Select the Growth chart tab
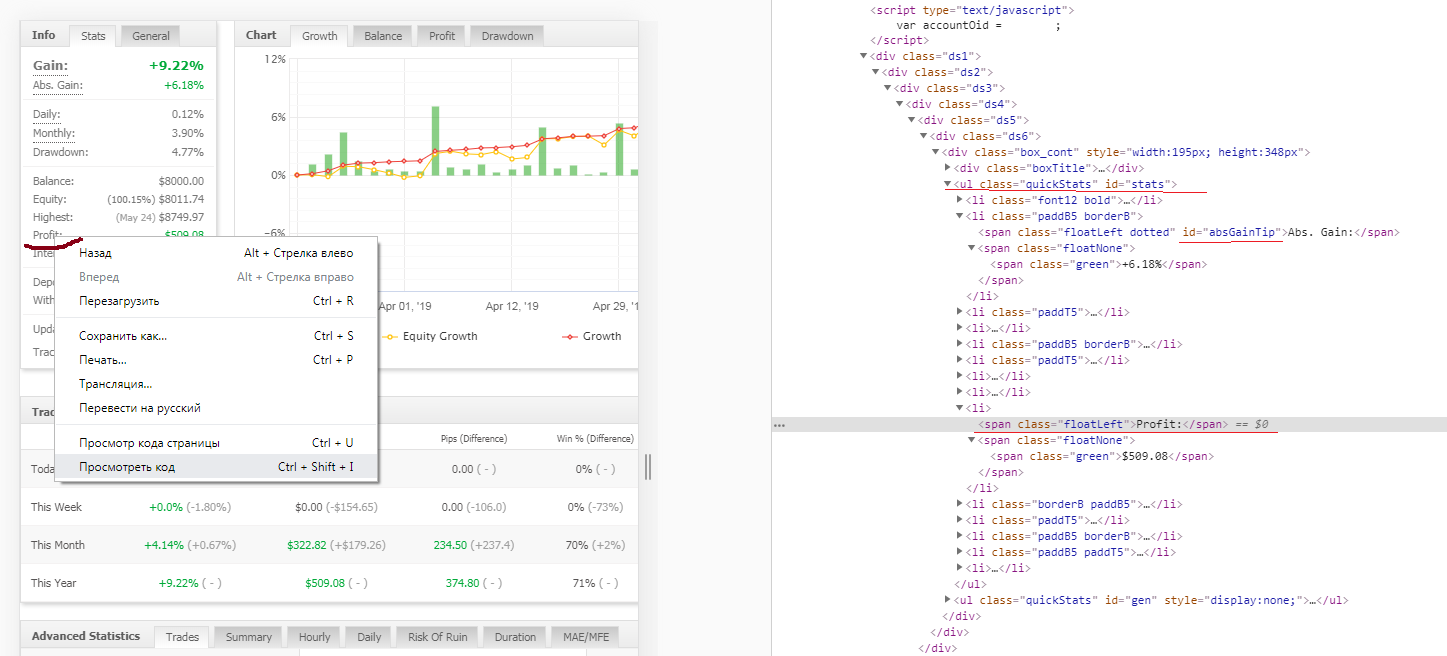This screenshot has width=1447, height=656. tap(320, 36)
